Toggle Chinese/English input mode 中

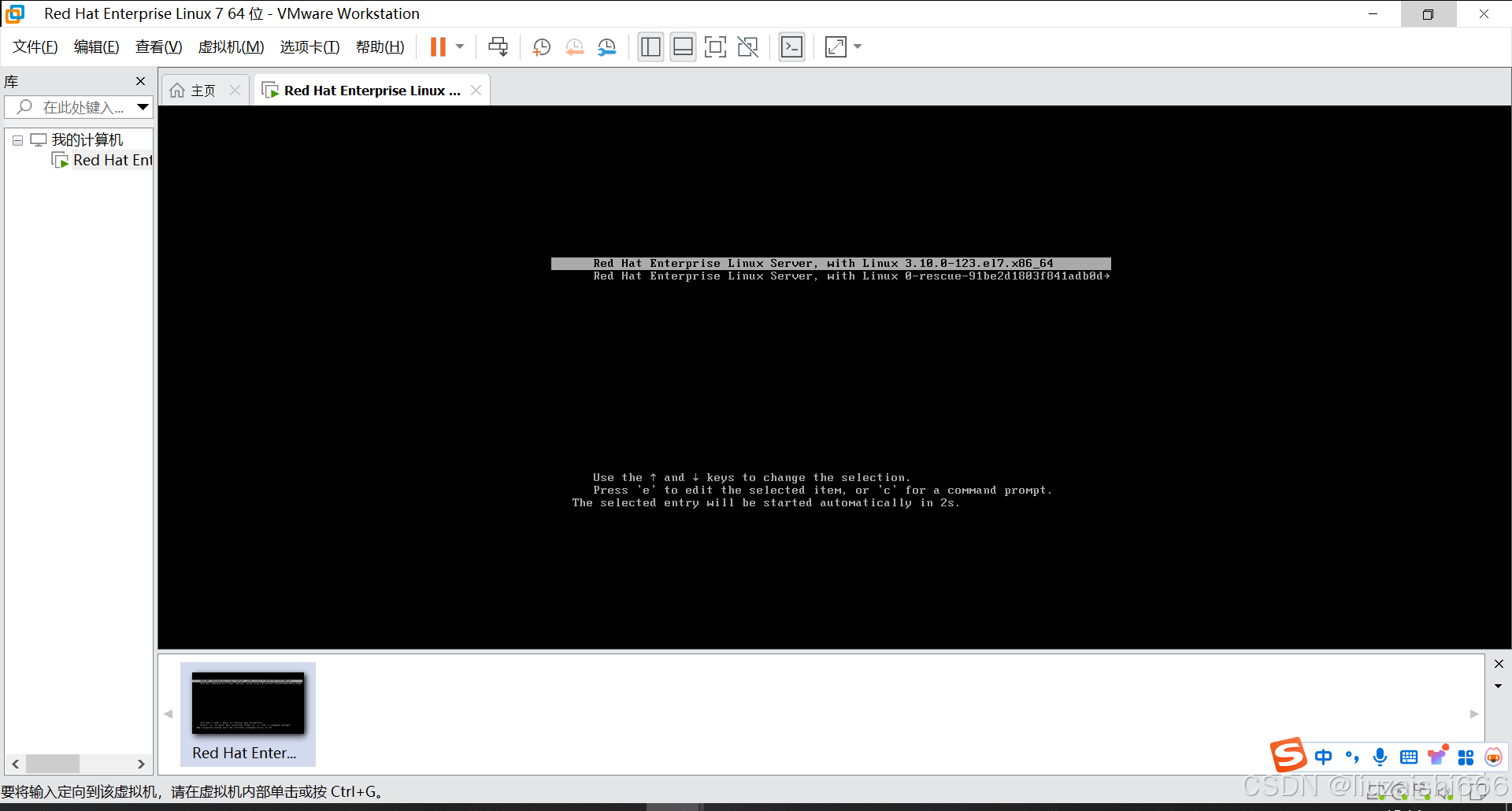(1324, 757)
